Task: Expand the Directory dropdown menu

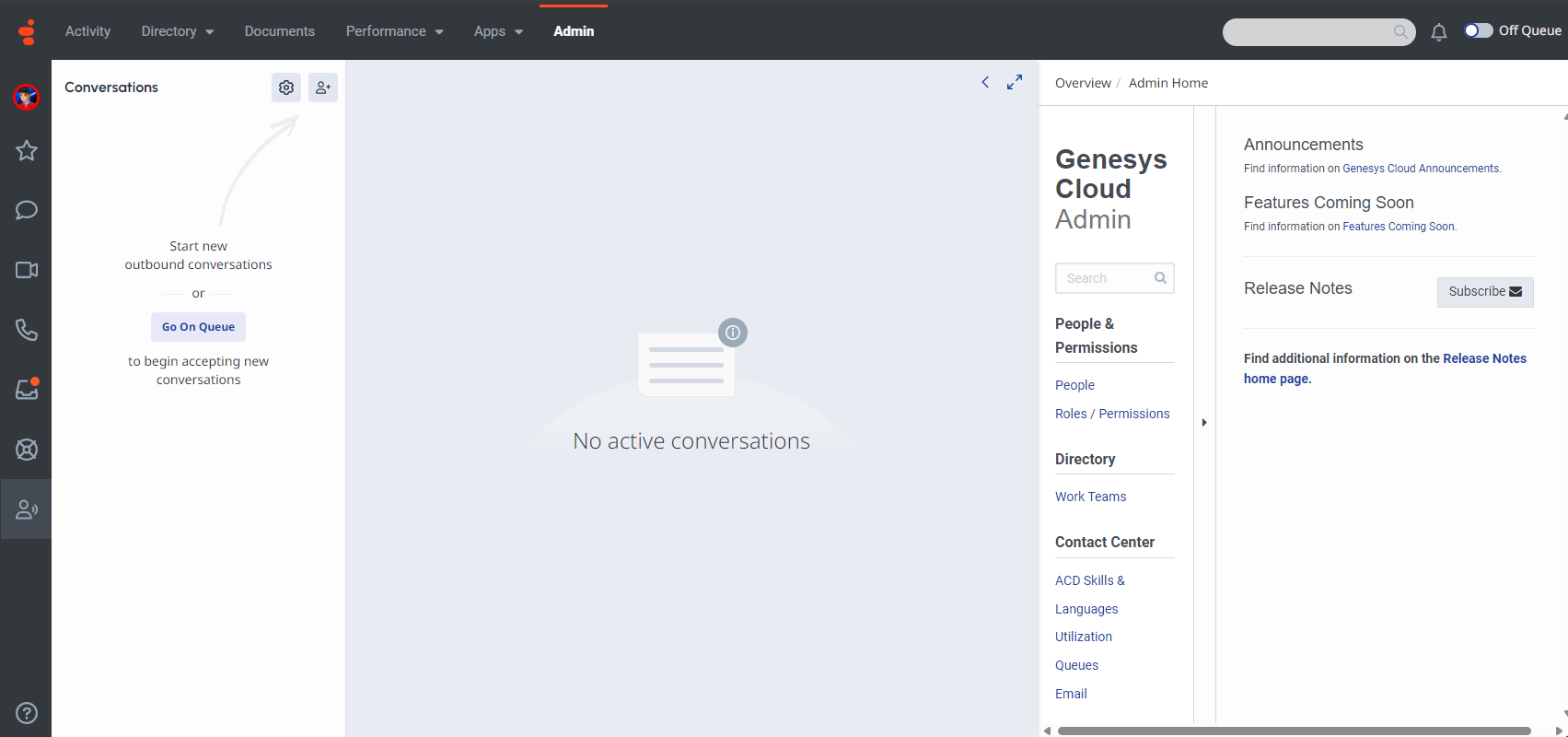Action: pos(178,31)
